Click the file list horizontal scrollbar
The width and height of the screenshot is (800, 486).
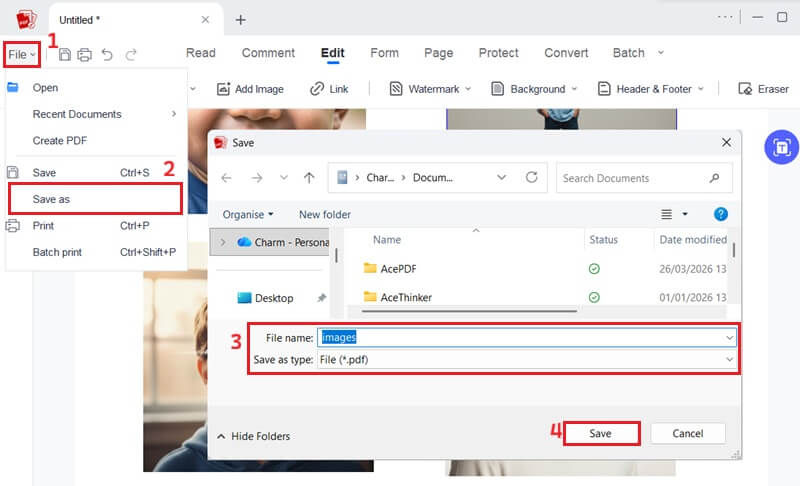[x=469, y=310]
